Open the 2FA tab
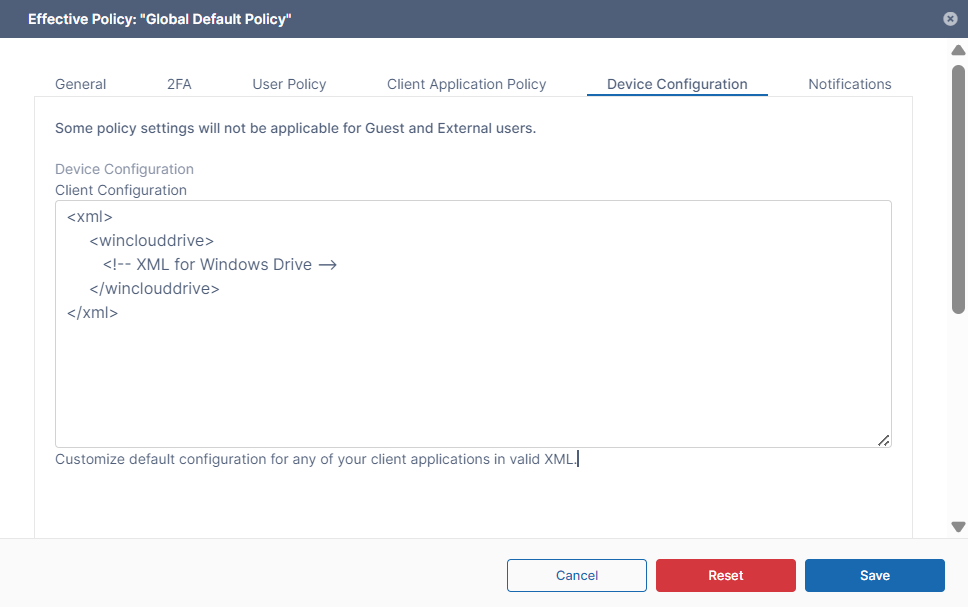 click(179, 84)
